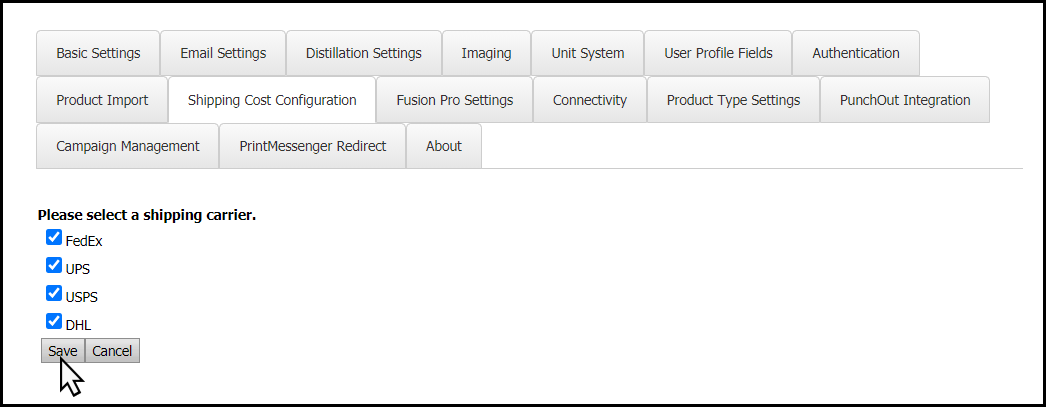Switch to the PunchOut Integration tab
1046x407 pixels.
pyautogui.click(x=905, y=100)
